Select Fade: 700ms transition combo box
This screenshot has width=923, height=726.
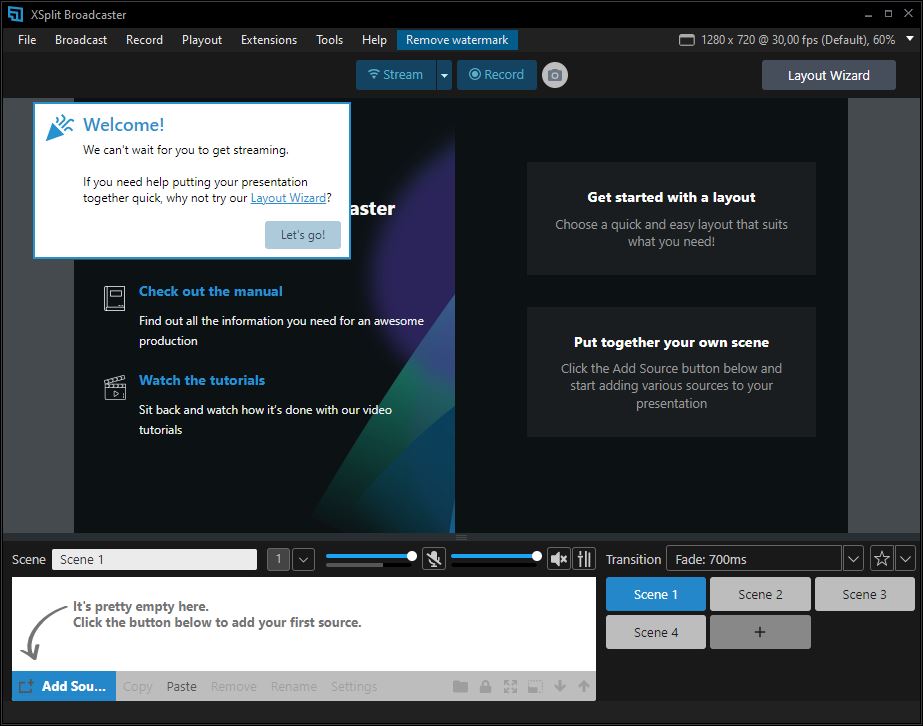coord(753,558)
